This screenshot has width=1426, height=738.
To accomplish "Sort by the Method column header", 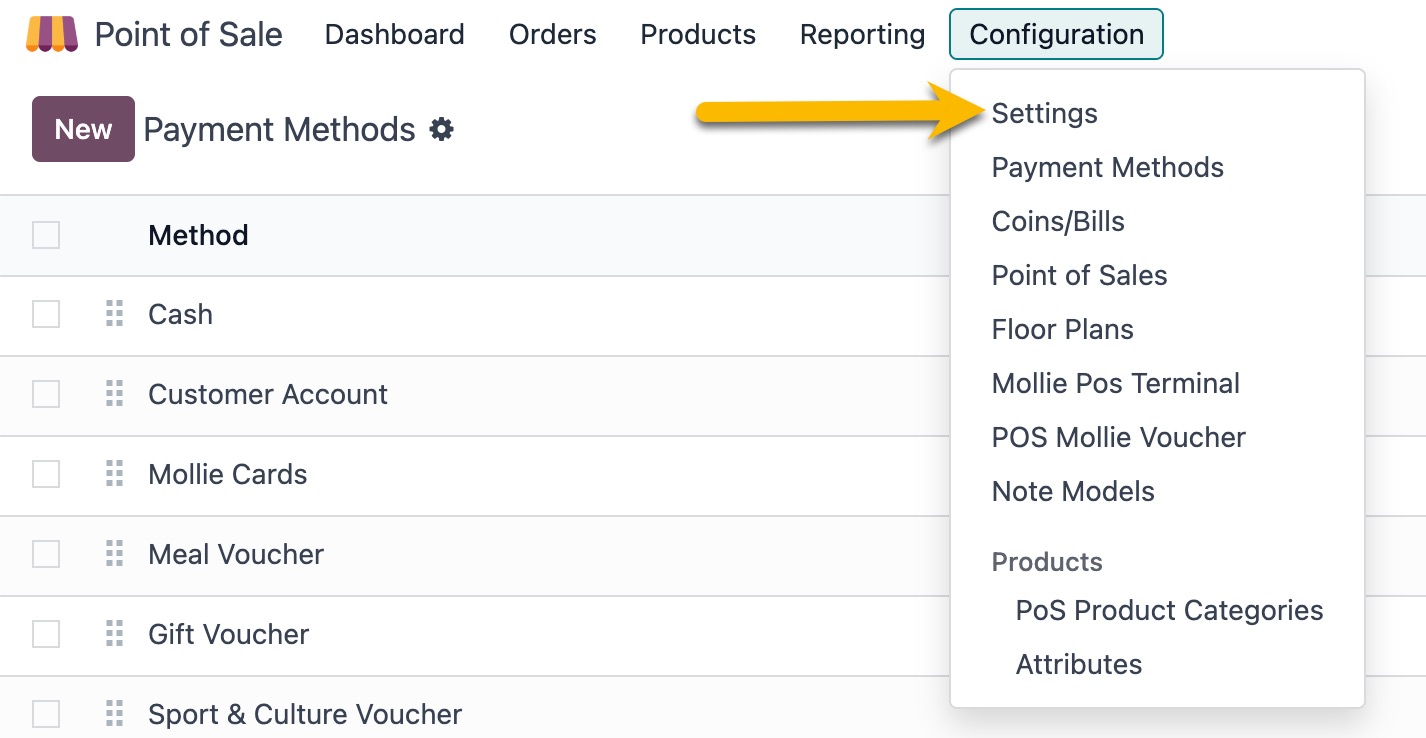I will coord(198,235).
